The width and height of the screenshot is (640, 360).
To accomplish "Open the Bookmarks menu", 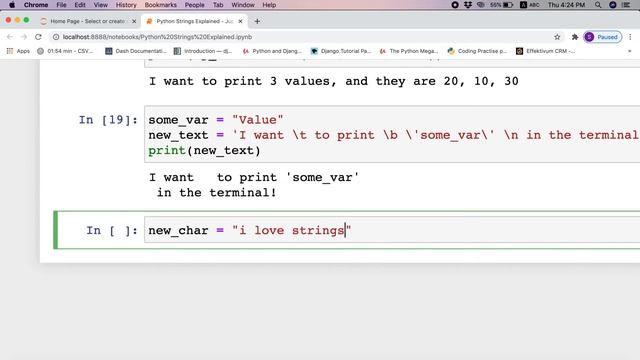I will click(160, 5).
